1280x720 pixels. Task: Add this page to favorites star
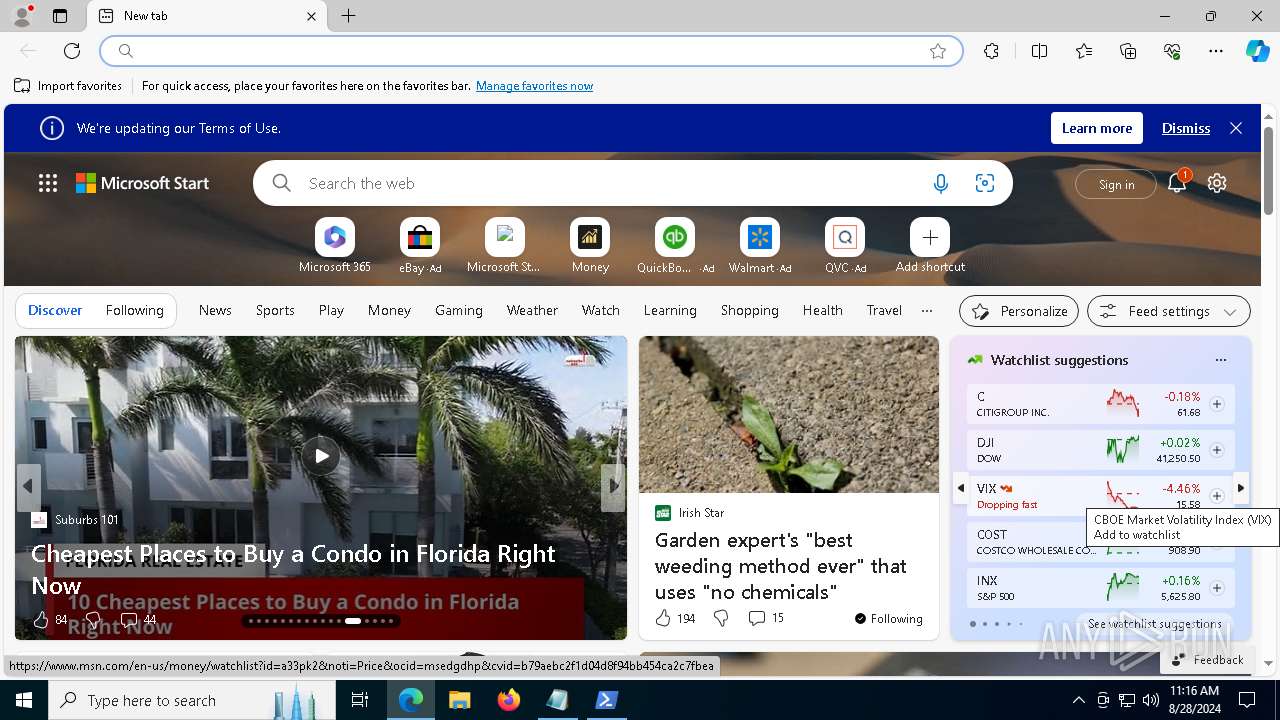[x=938, y=51]
